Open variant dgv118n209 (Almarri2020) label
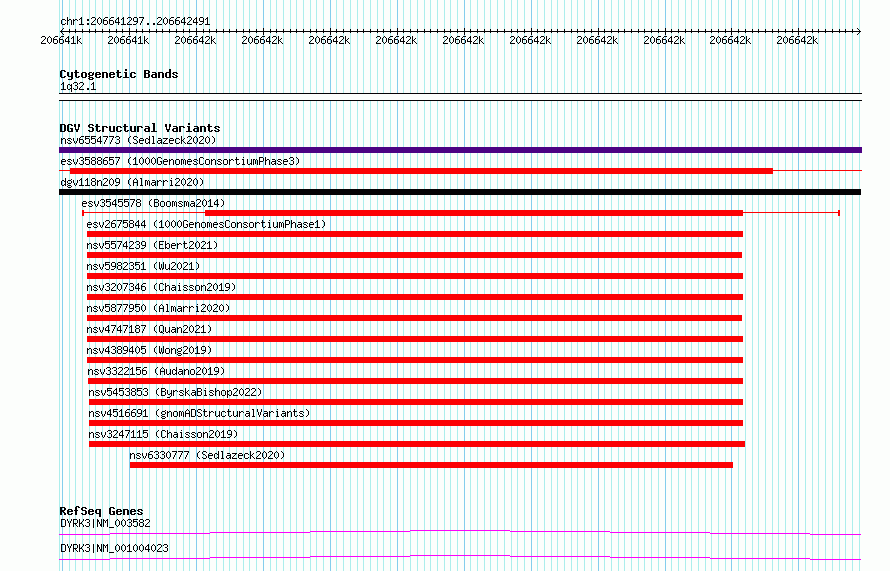The image size is (890, 571). tap(132, 182)
